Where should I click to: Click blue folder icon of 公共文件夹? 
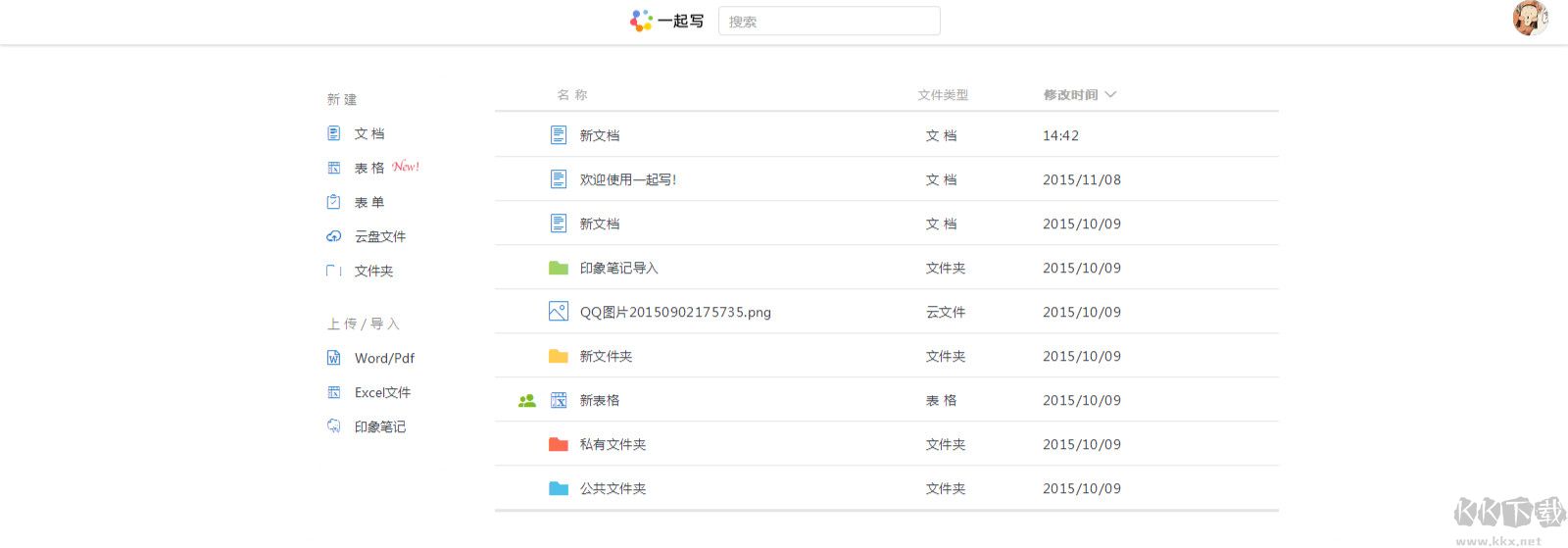point(559,488)
